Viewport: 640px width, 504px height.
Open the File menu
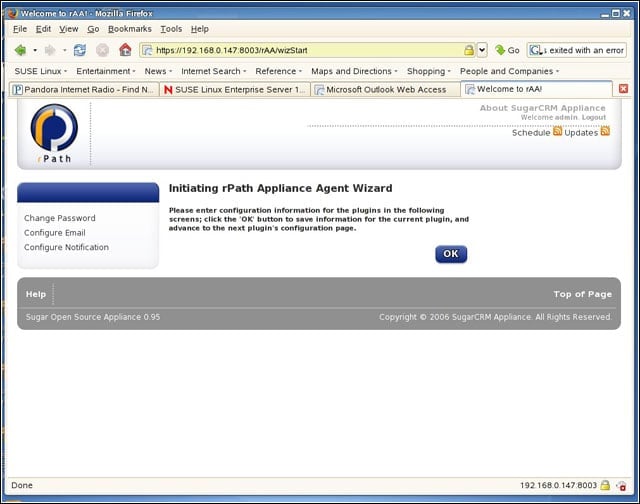tap(20, 29)
